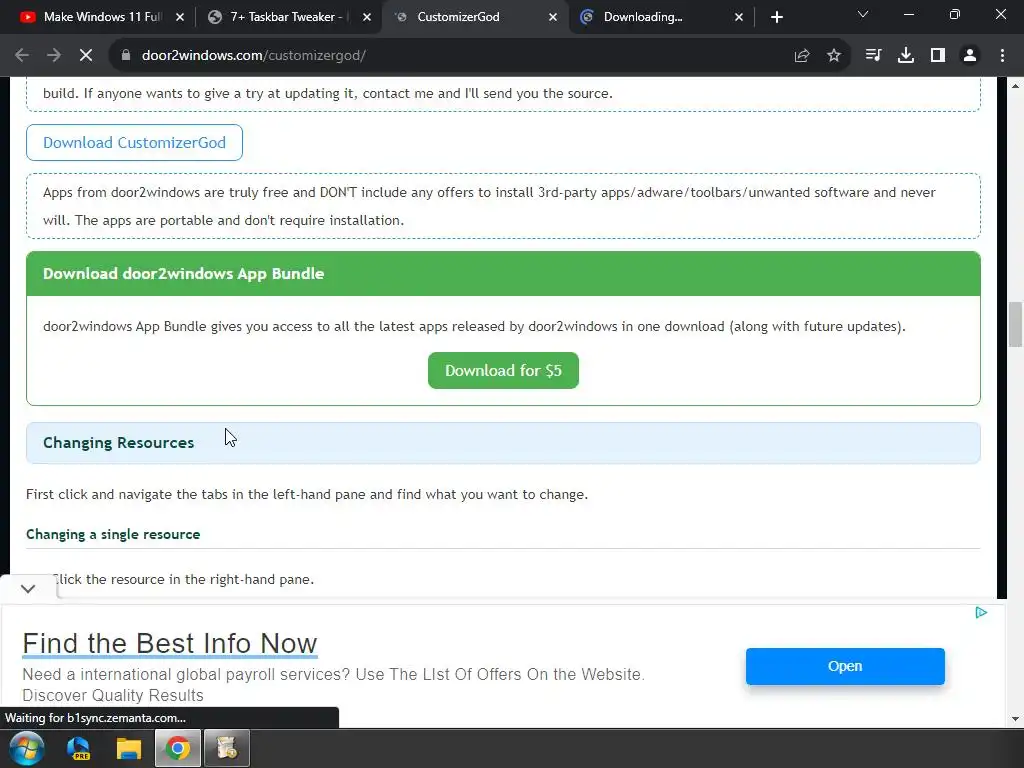This screenshot has height=768, width=1024.
Task: Bookmark this page with the star icon
Action: point(834,56)
